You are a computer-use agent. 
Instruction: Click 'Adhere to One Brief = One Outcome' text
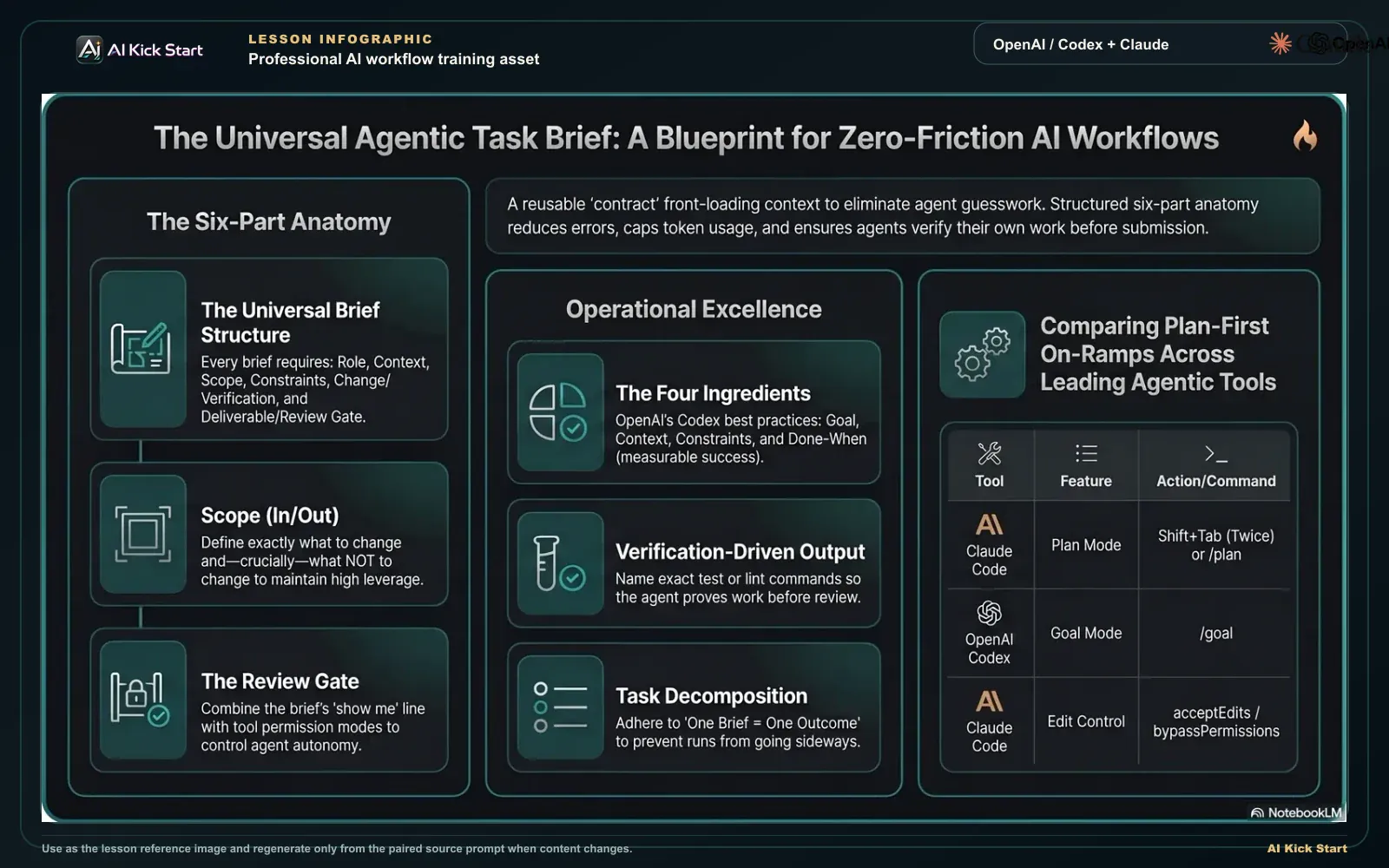(738, 732)
